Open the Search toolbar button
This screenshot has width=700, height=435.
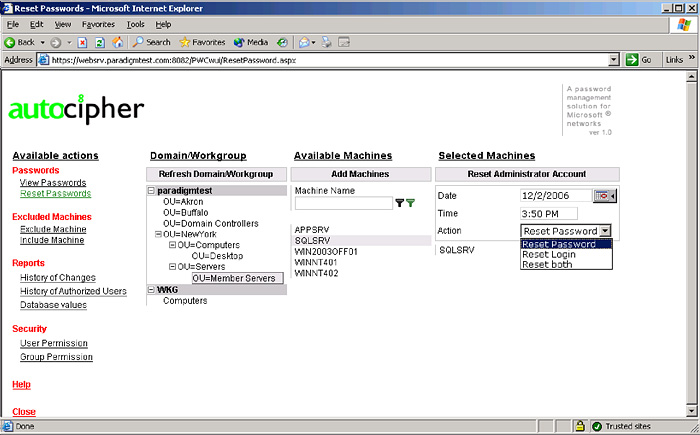click(x=152, y=42)
